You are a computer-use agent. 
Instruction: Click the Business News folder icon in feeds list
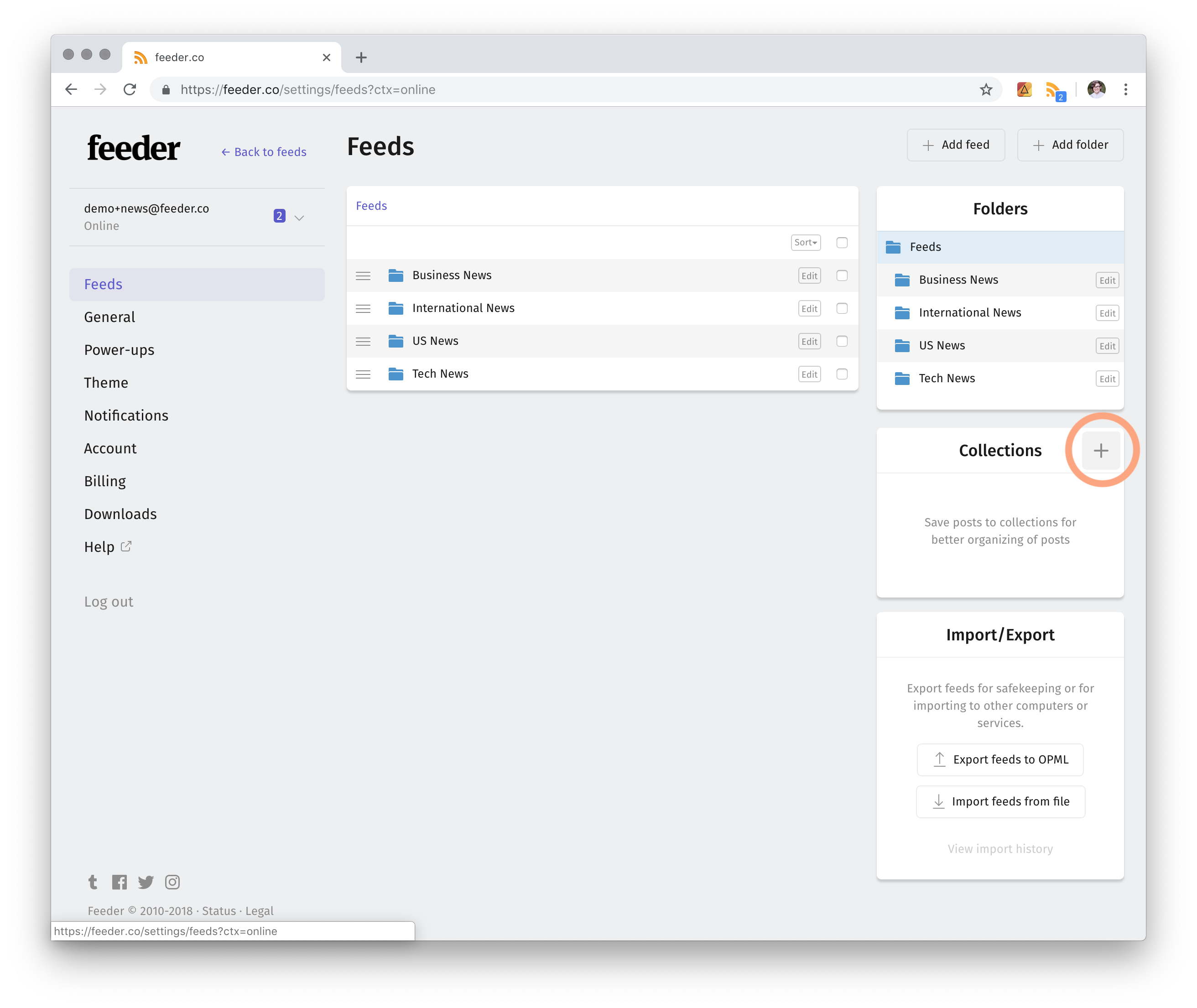[x=396, y=275]
